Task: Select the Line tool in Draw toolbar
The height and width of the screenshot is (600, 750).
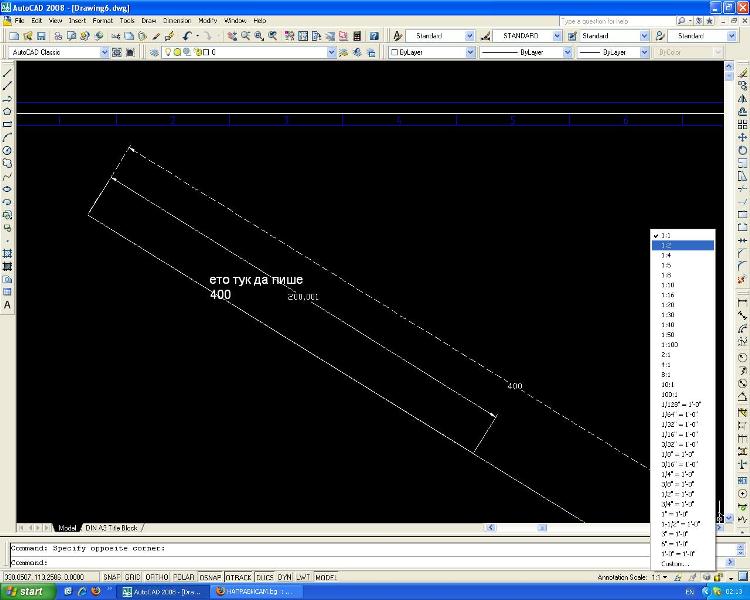Action: coord(8,73)
